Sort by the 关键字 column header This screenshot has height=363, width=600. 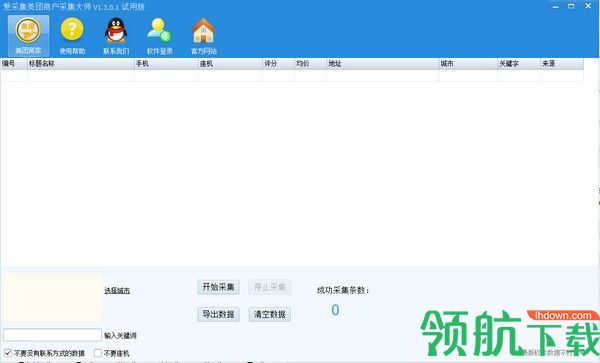point(519,64)
